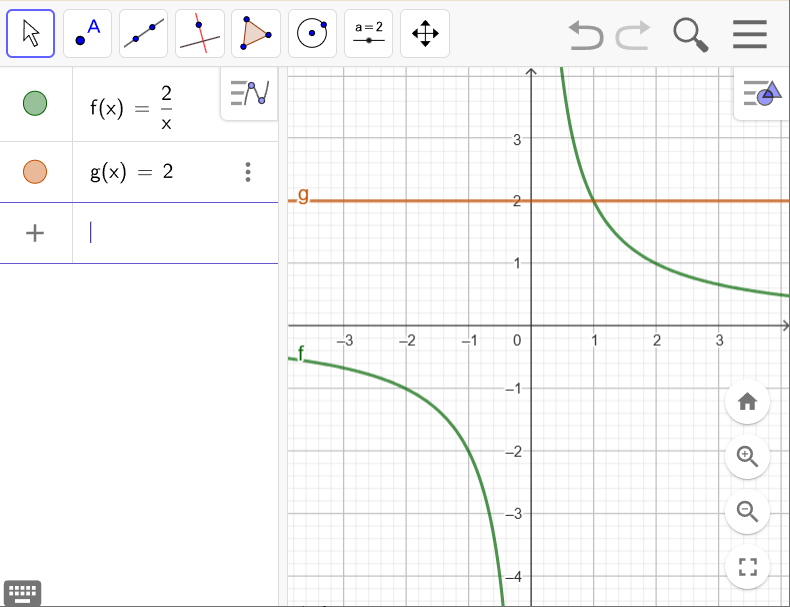This screenshot has width=790, height=607.
Task: Pick the Polygon tool
Action: [x=256, y=34]
